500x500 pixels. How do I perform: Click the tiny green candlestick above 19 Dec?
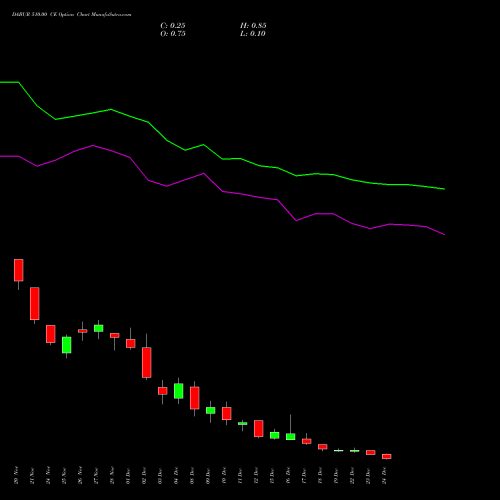(339, 450)
